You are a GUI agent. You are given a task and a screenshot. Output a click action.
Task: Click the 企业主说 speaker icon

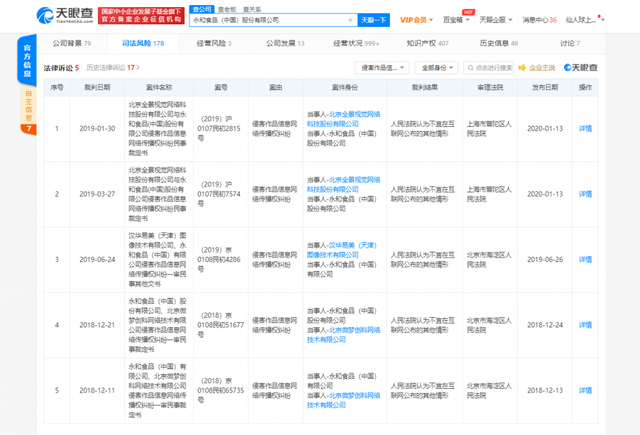coord(522,68)
